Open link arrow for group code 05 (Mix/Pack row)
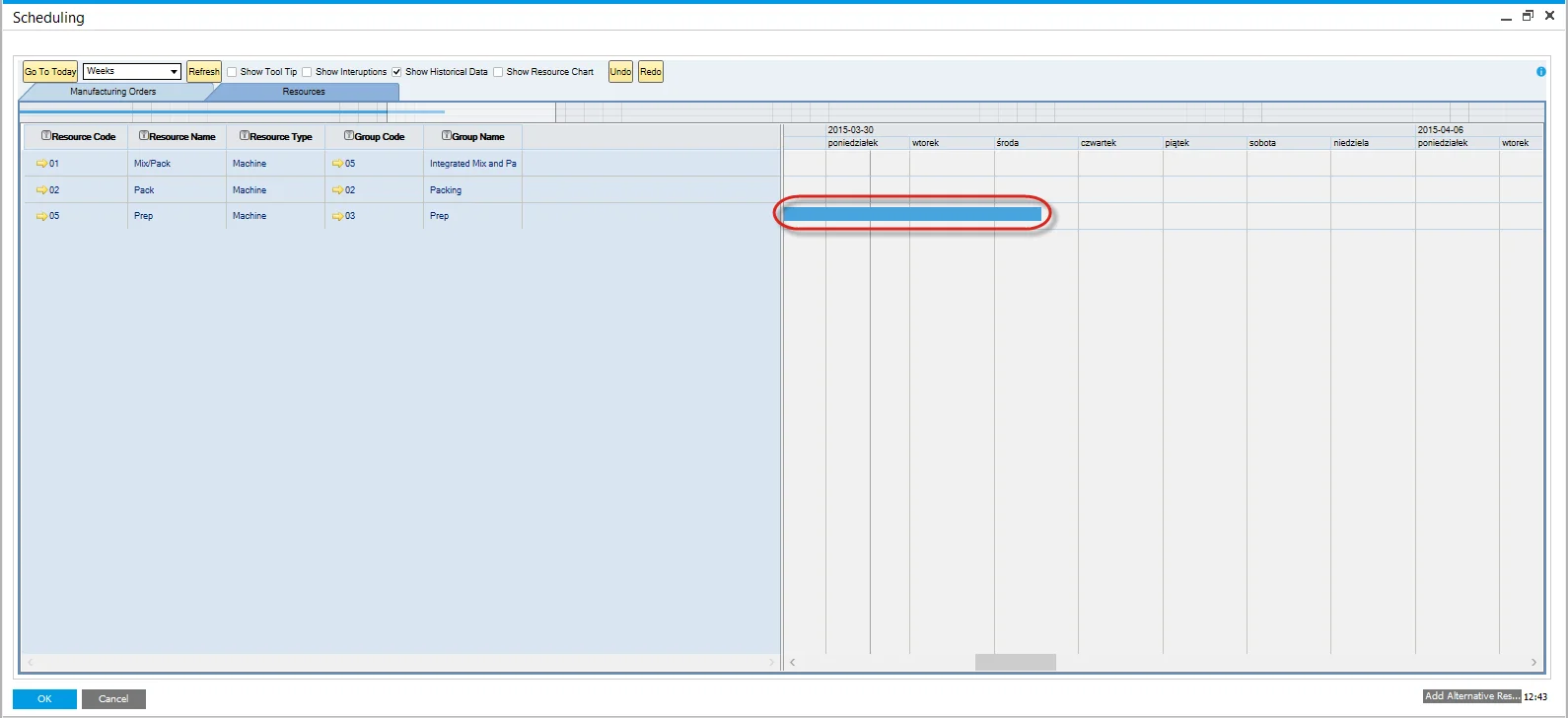This screenshot has height=718, width=1568. tap(337, 164)
